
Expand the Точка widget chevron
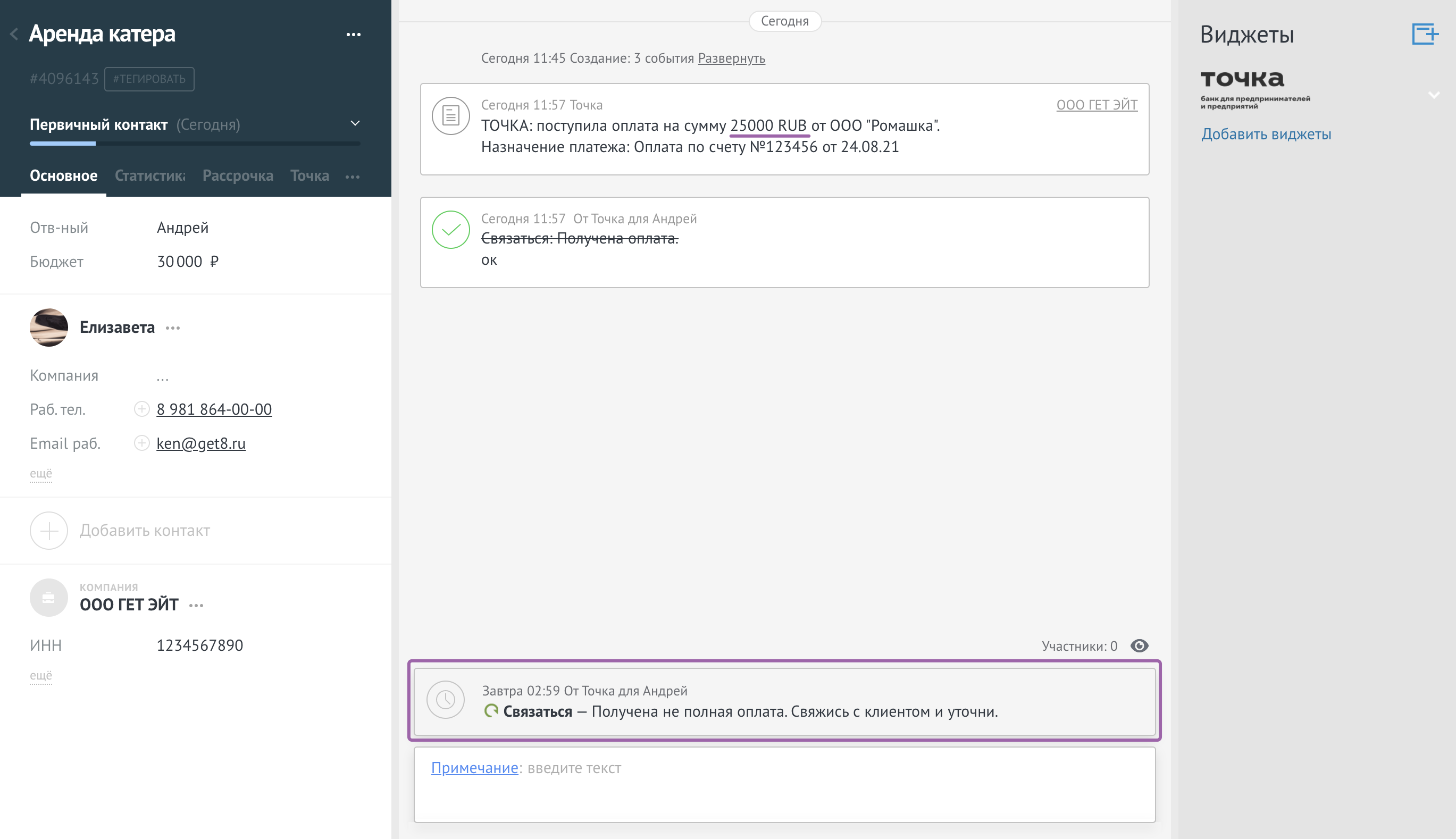pyautogui.click(x=1434, y=95)
